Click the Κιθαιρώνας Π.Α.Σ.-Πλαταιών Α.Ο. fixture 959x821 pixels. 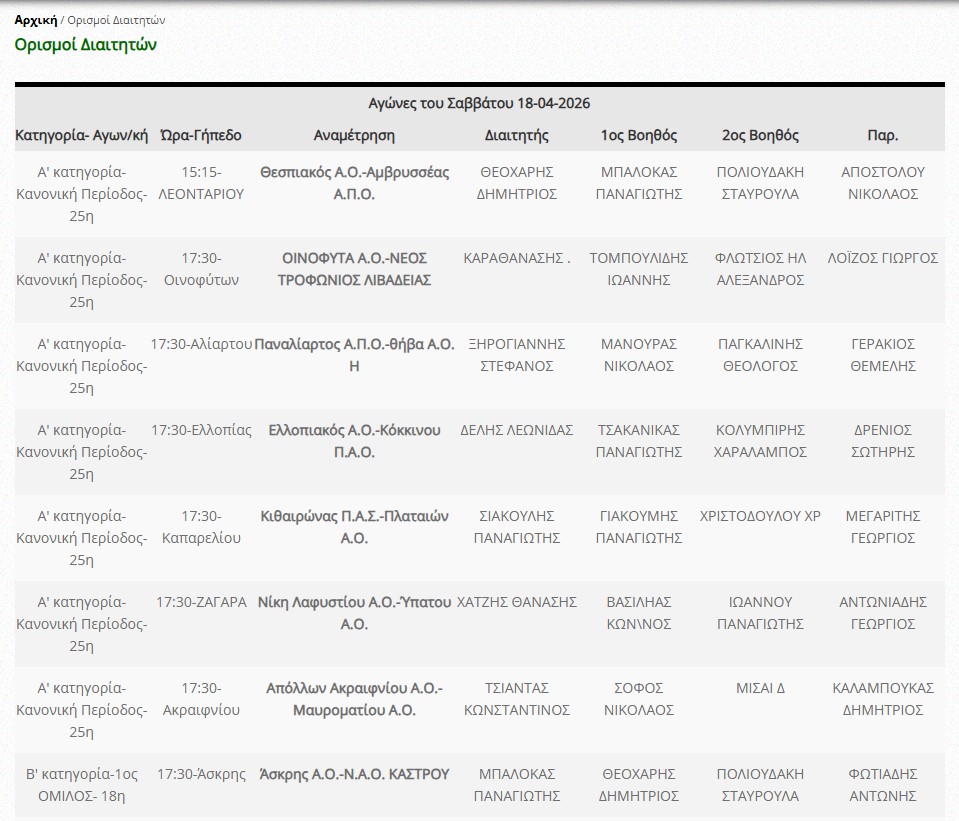(x=354, y=527)
